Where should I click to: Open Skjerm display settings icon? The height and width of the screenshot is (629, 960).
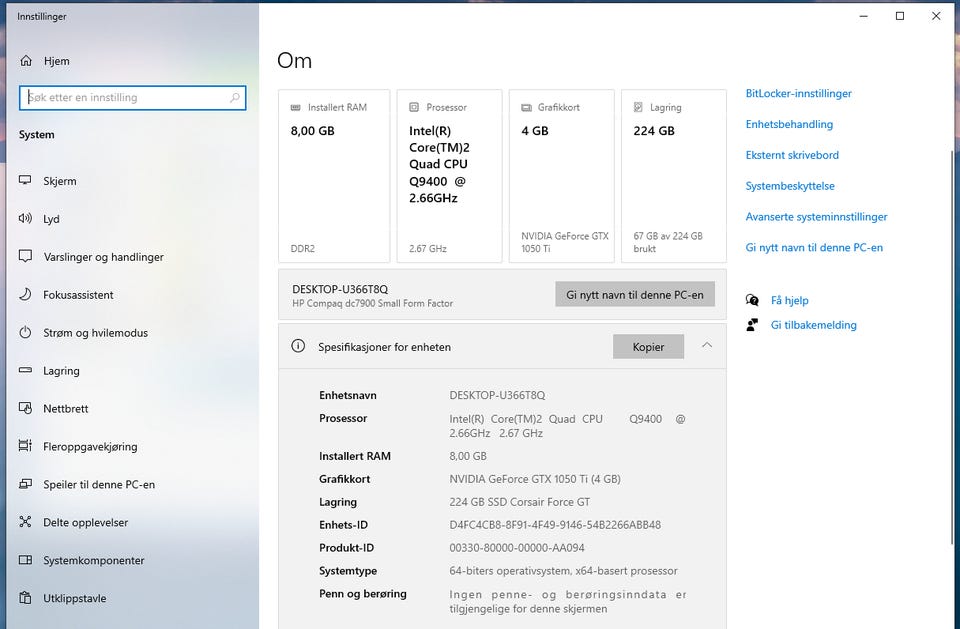coord(25,181)
